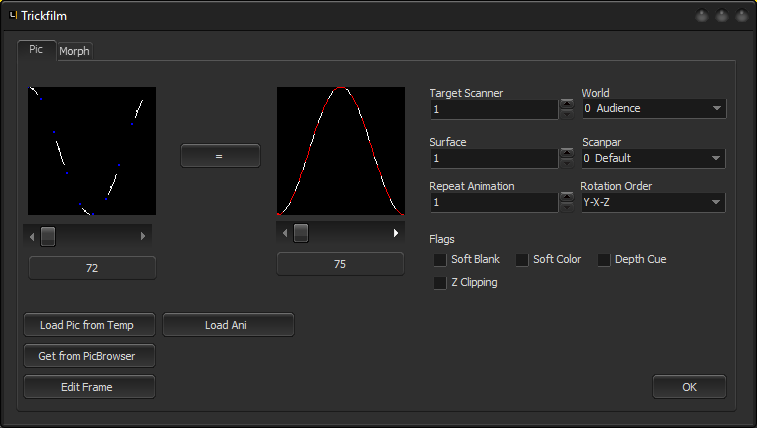
Task: Select the Pic tab
Action: [x=36, y=49]
